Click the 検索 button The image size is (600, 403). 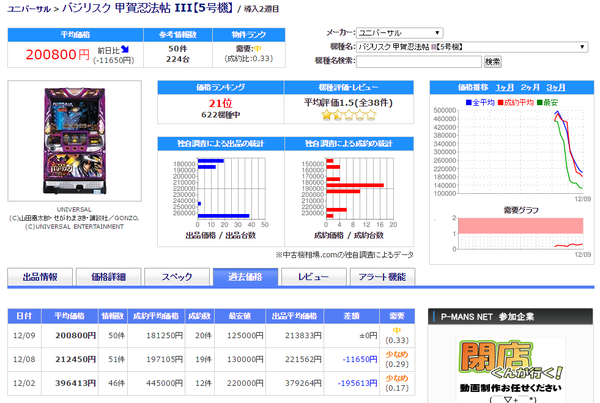click(x=492, y=62)
